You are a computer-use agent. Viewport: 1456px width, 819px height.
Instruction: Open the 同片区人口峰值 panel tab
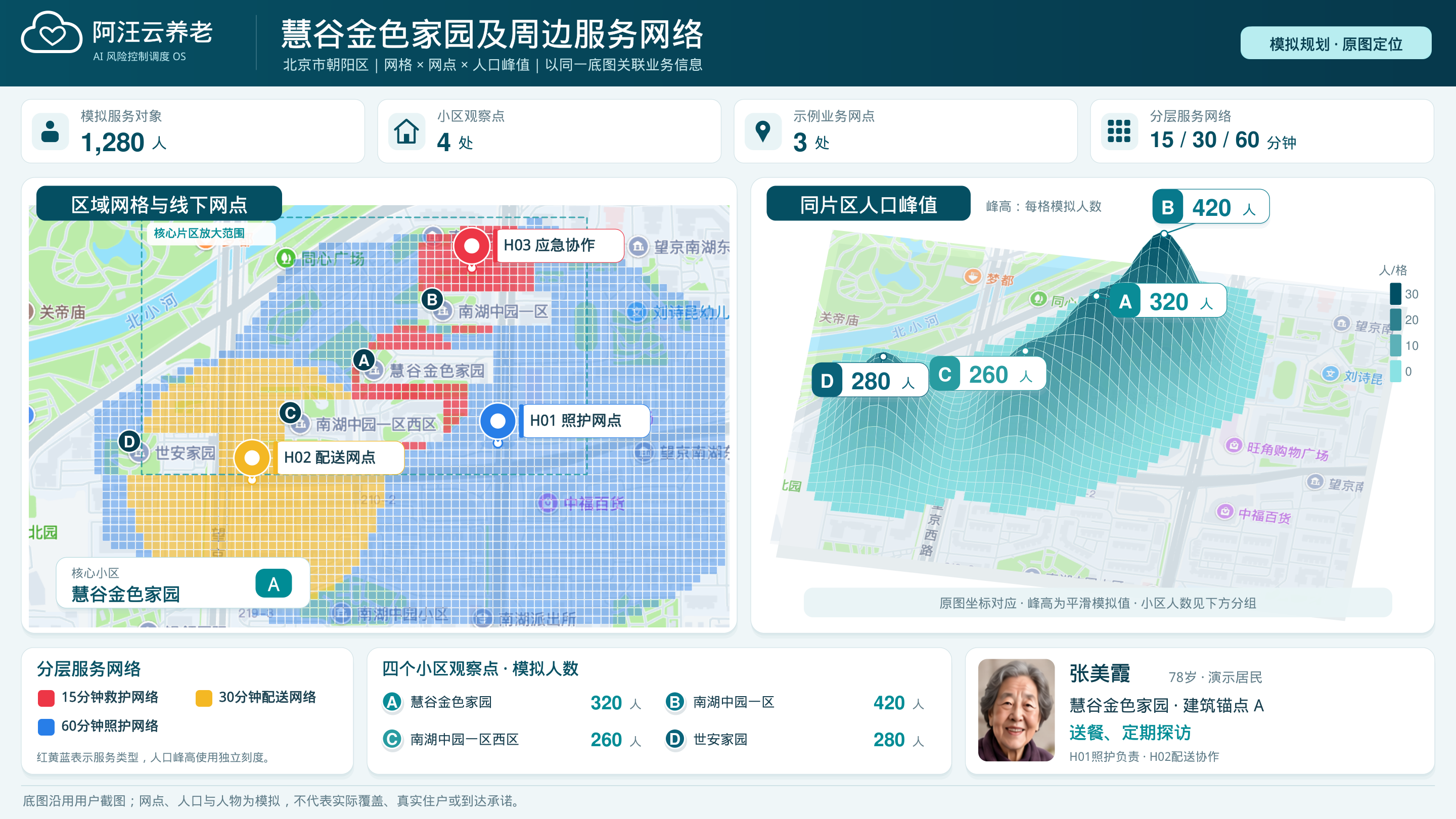pos(868,203)
